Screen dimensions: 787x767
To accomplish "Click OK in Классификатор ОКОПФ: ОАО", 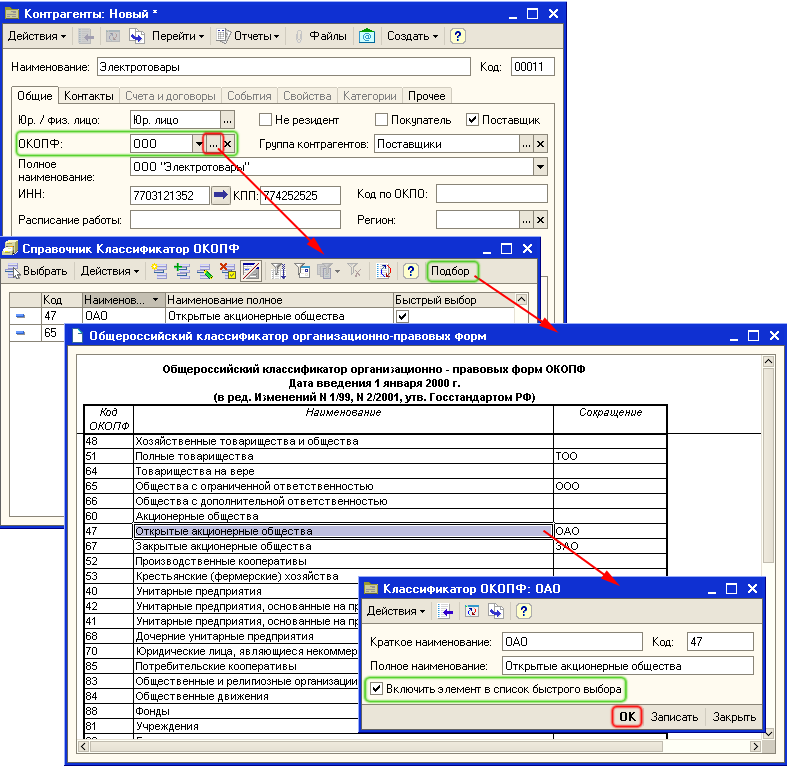I will pos(627,716).
